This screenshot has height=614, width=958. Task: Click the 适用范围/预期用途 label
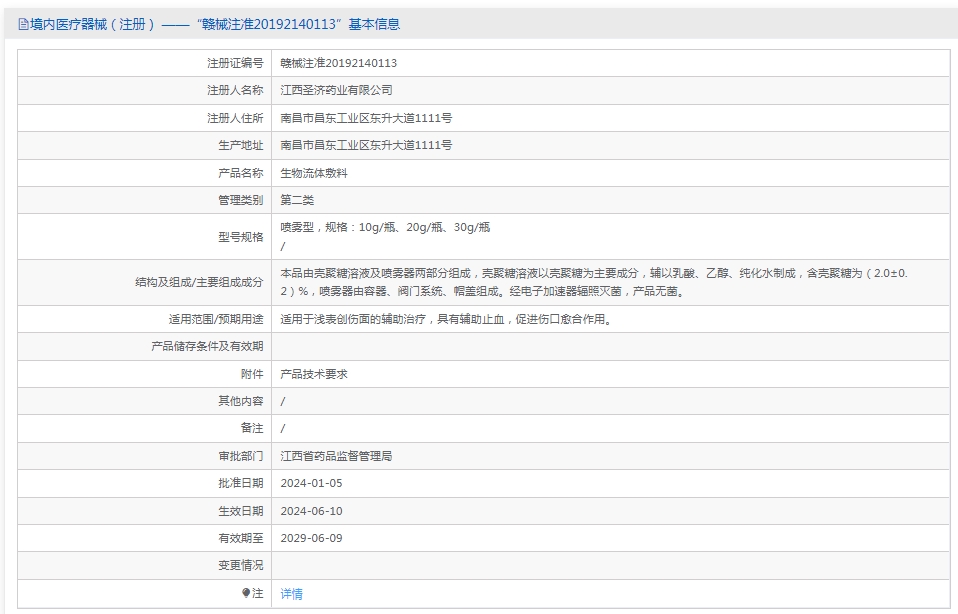point(216,319)
